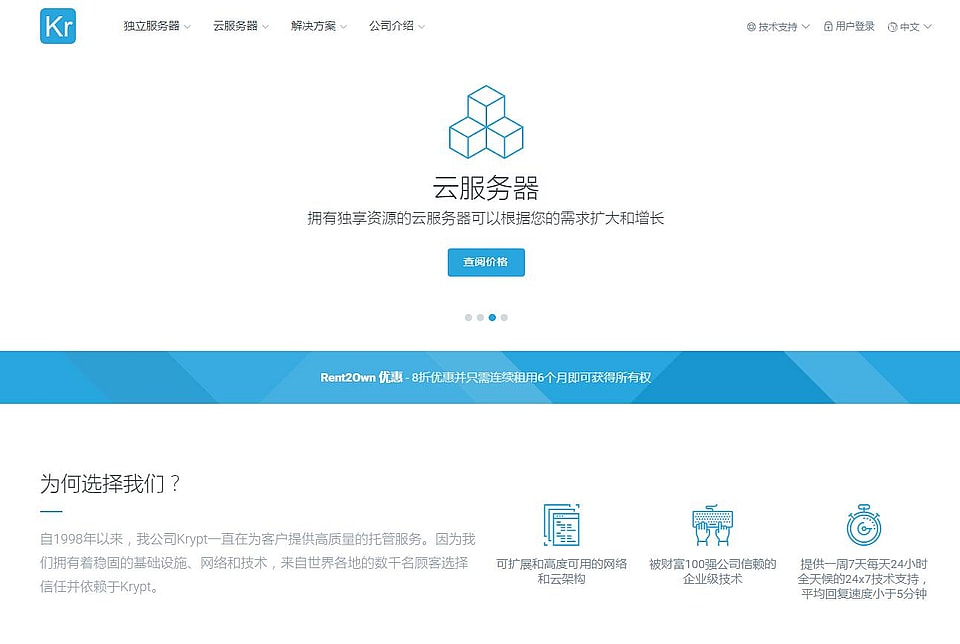Open the 用户登录 login link

click(x=855, y=26)
